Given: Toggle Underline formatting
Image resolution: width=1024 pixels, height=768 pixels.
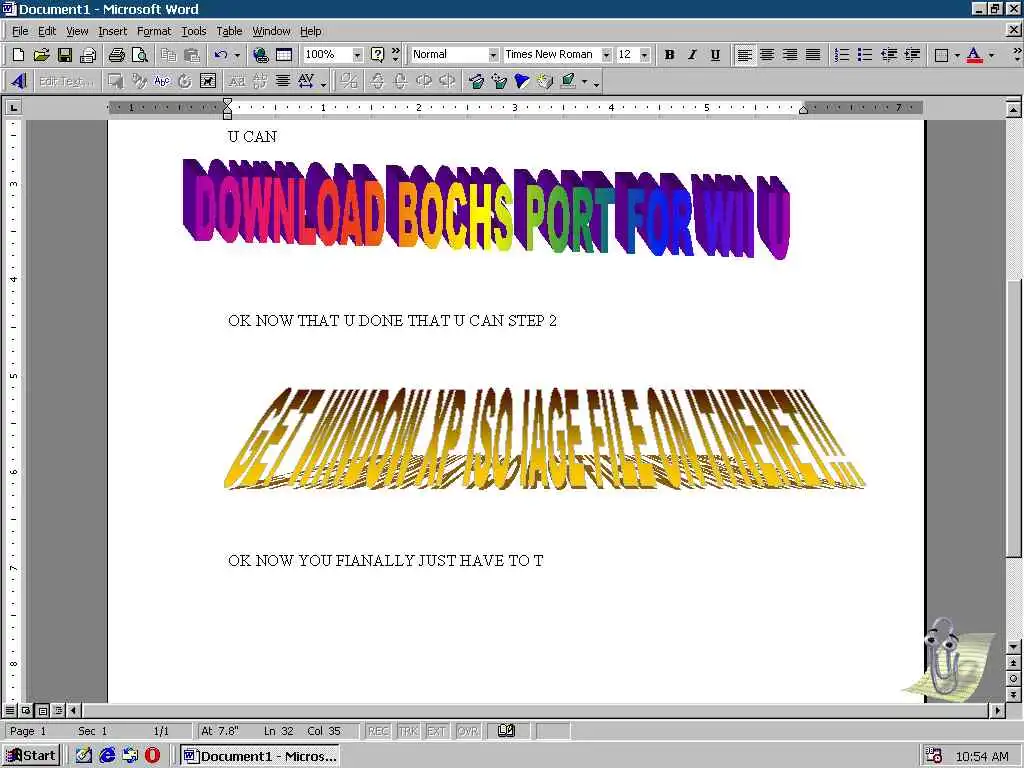Looking at the screenshot, I should (716, 55).
